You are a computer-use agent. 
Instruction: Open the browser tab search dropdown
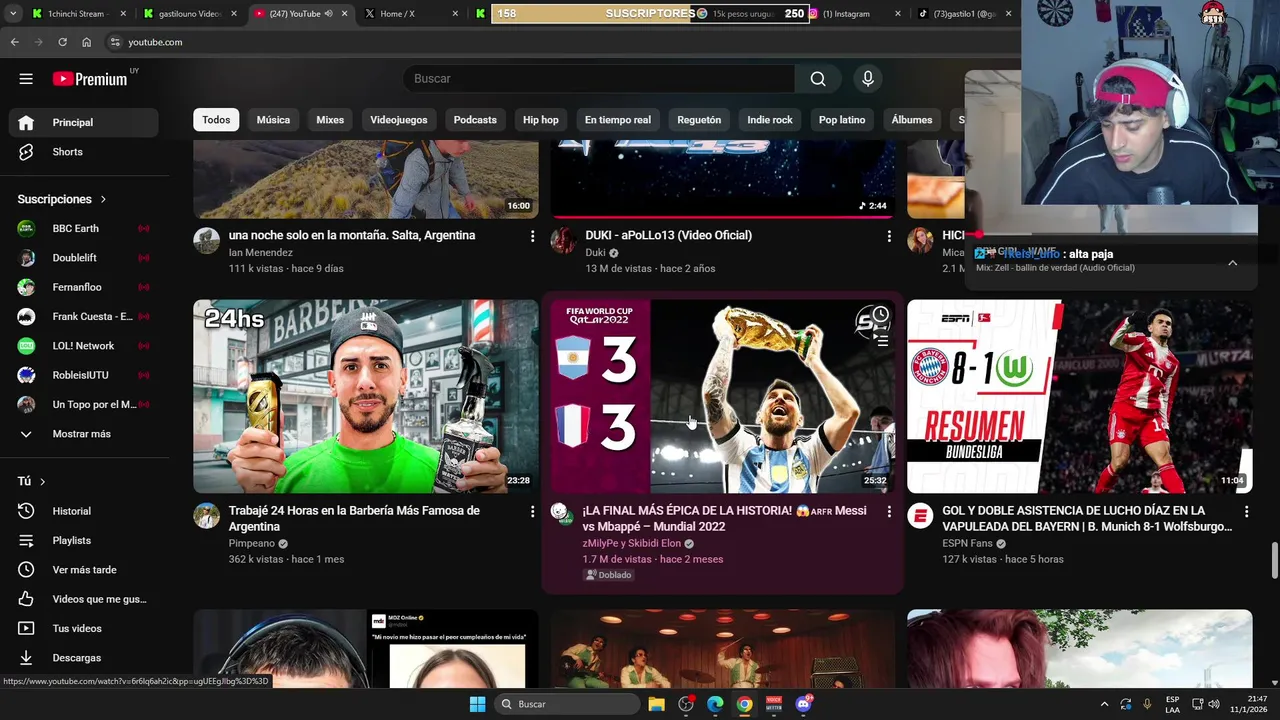14,14
